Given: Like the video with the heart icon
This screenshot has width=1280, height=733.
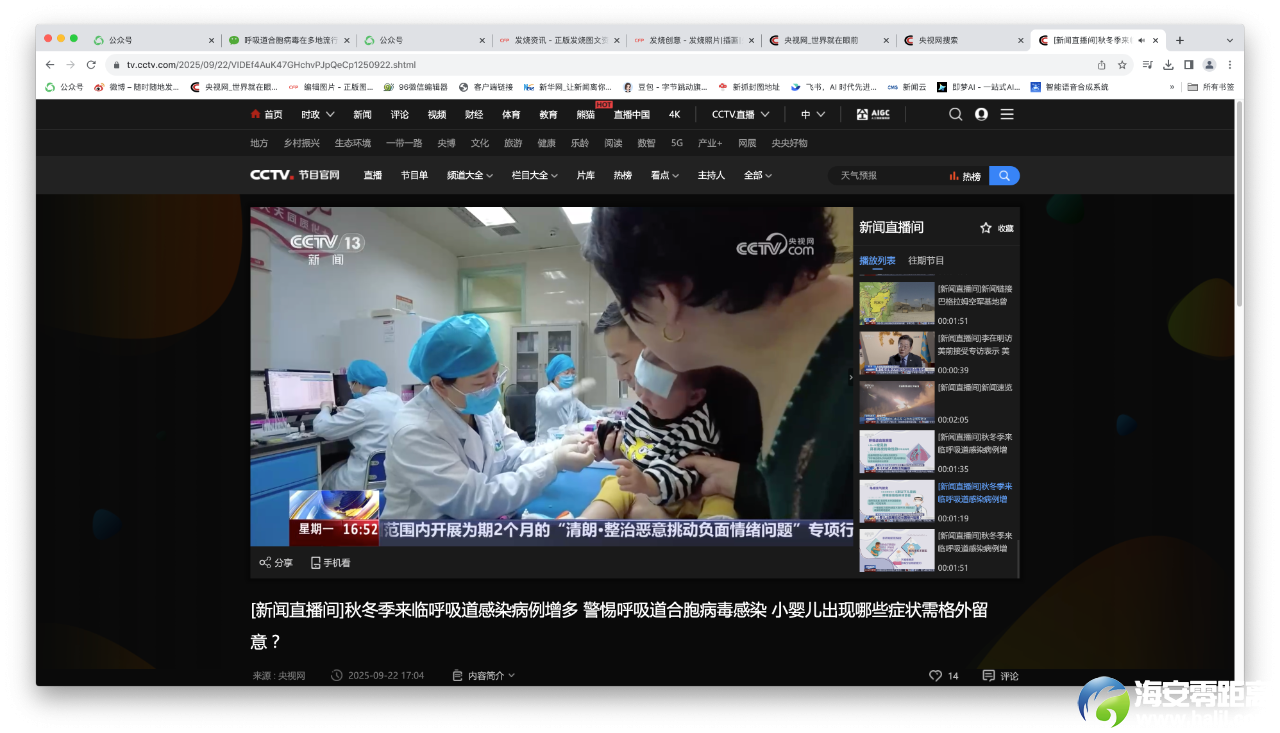Looking at the screenshot, I should tap(935, 676).
